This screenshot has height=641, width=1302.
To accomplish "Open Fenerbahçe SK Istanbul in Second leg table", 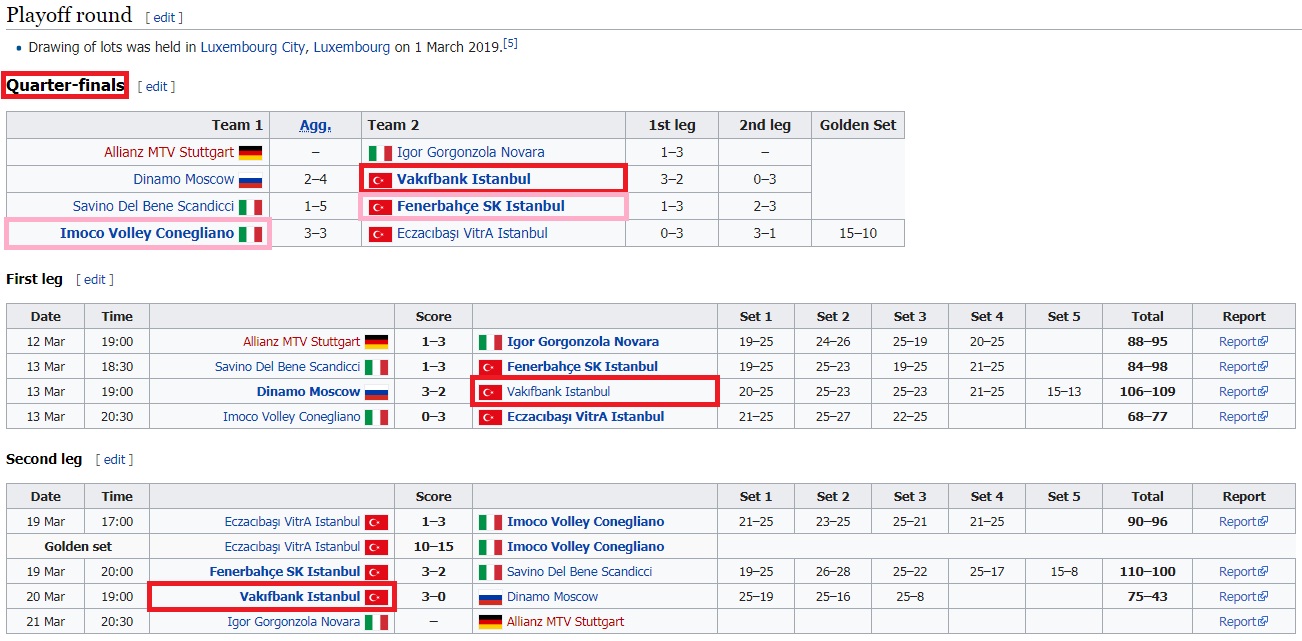I will coord(285,572).
